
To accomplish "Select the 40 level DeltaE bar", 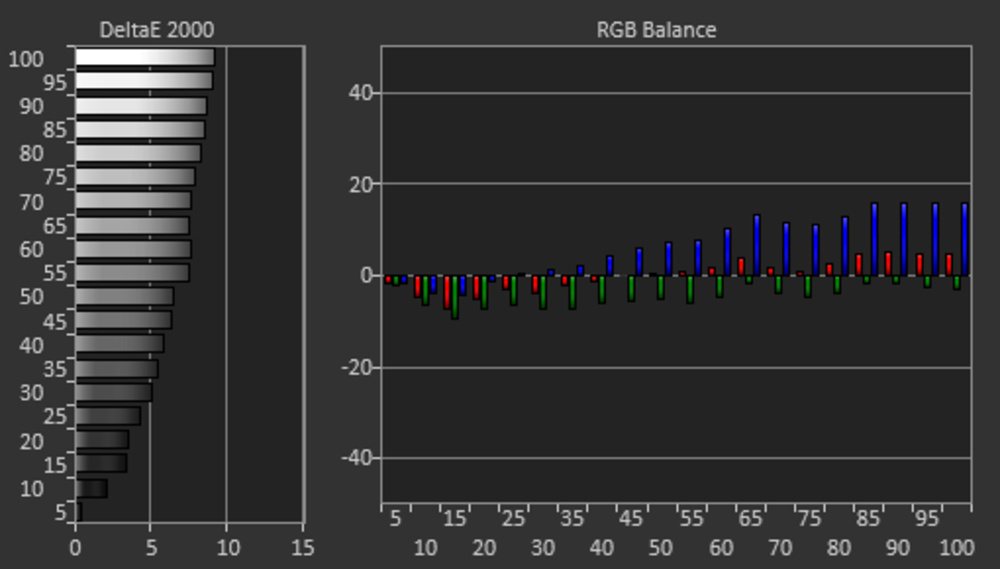I will coord(119,344).
